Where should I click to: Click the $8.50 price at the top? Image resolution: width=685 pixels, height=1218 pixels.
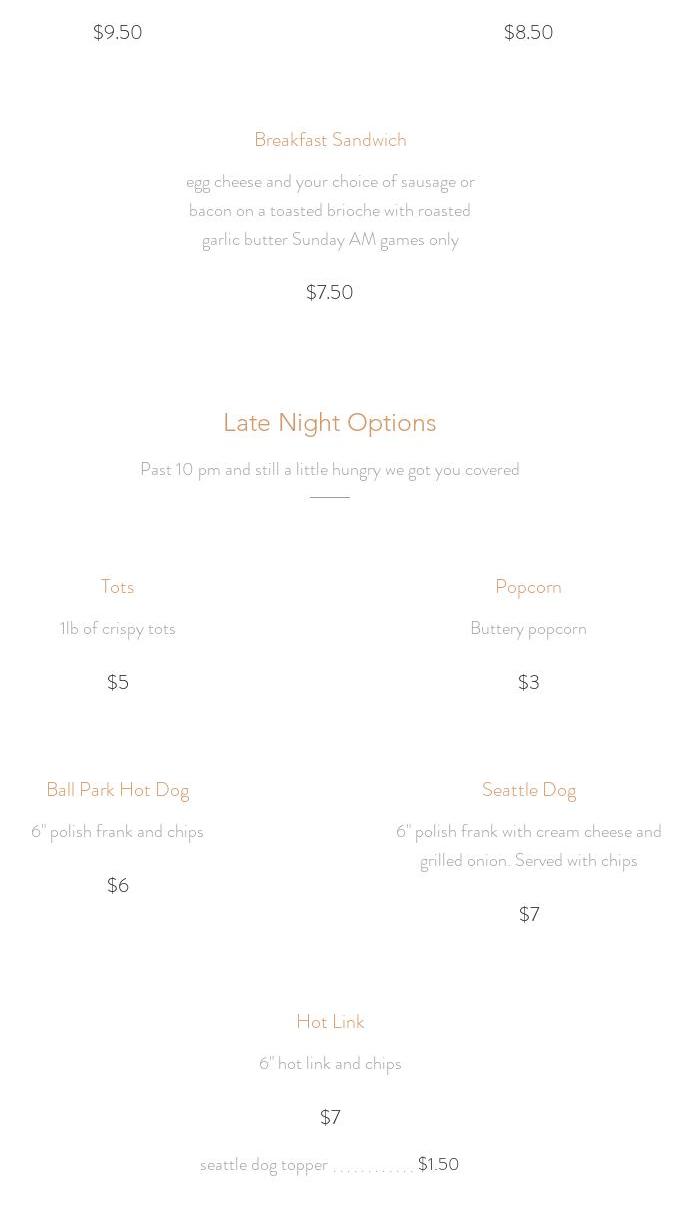(528, 32)
